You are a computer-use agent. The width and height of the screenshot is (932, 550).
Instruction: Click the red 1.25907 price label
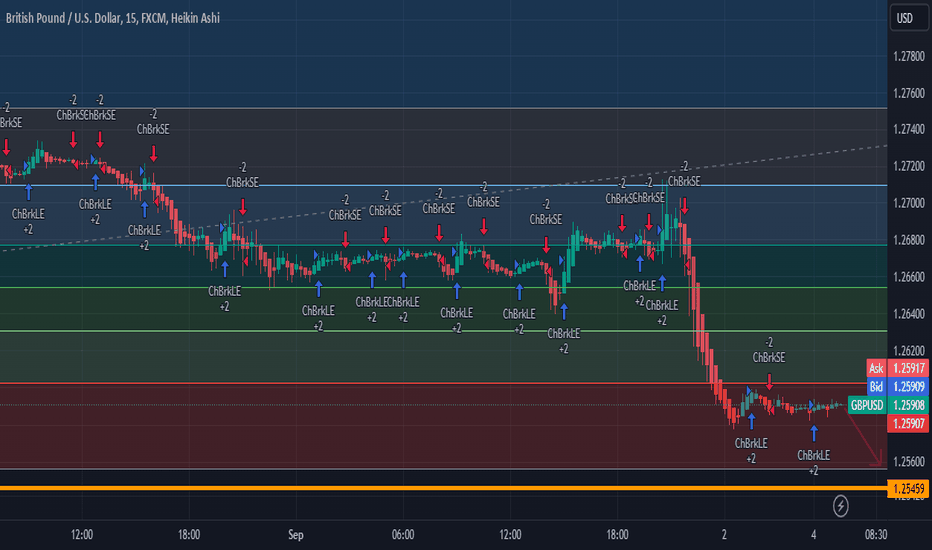coord(908,423)
